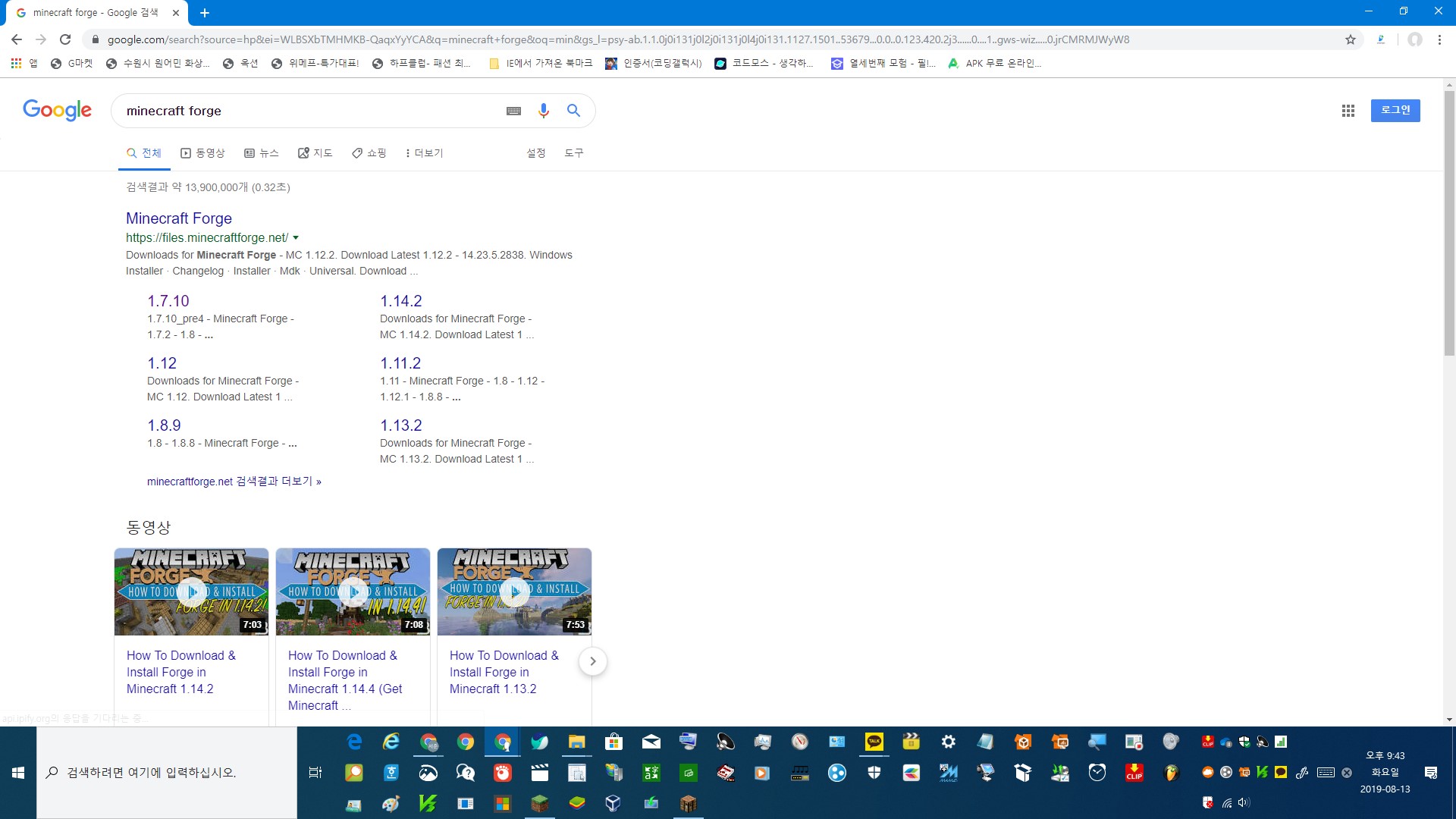This screenshot has width=1456, height=819.
Task: Open a new Chrome tab
Action: point(205,13)
